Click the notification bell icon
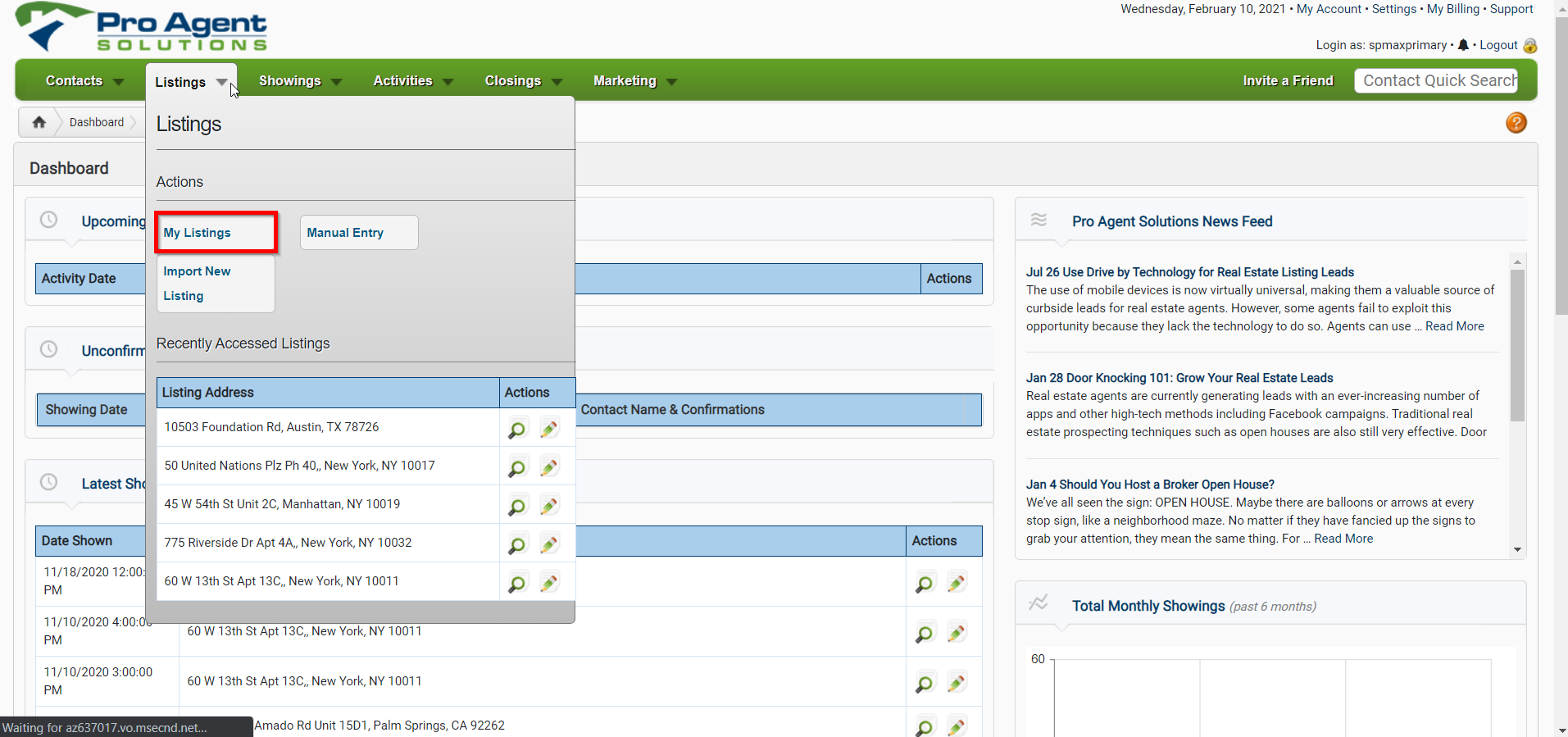This screenshot has height=737, width=1568. click(x=1463, y=45)
